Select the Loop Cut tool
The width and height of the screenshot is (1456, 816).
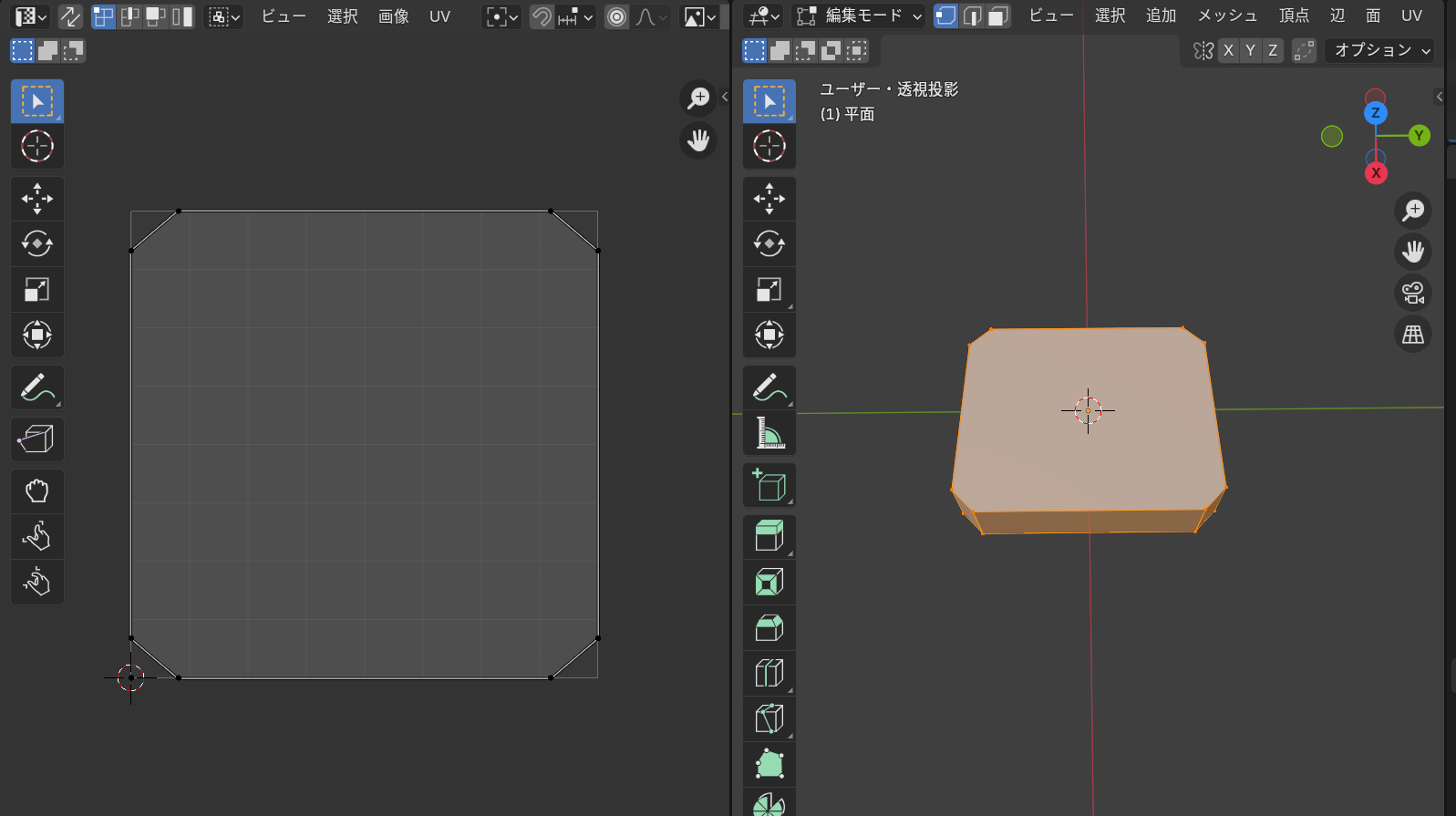click(769, 673)
